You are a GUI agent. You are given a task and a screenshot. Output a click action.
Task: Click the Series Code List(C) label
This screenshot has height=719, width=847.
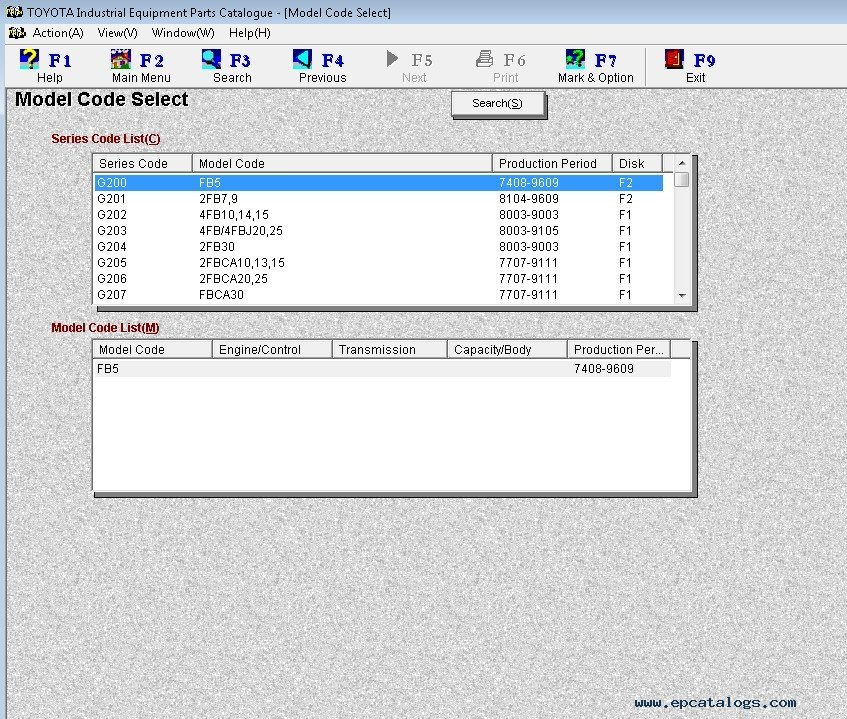(x=106, y=138)
